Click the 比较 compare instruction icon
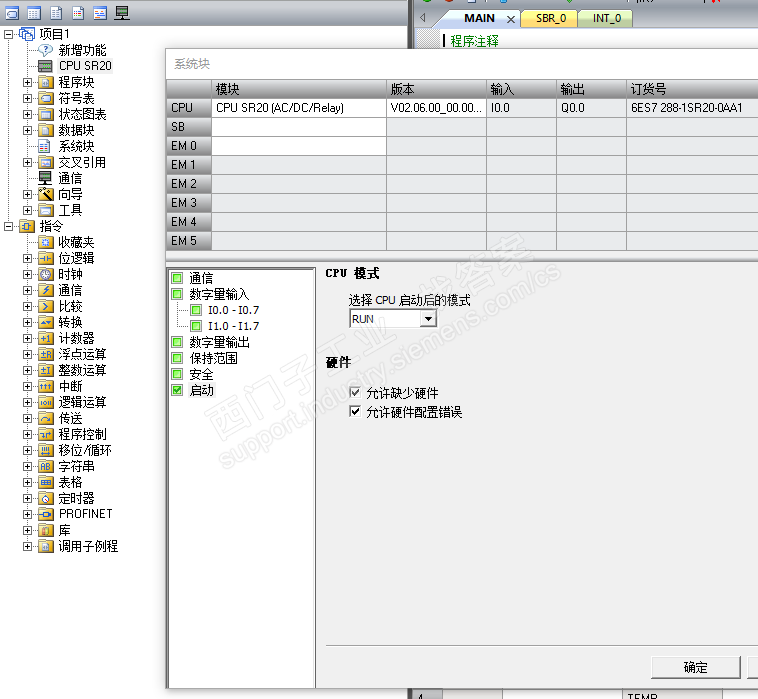Image resolution: width=758 pixels, height=699 pixels. [x=45, y=306]
